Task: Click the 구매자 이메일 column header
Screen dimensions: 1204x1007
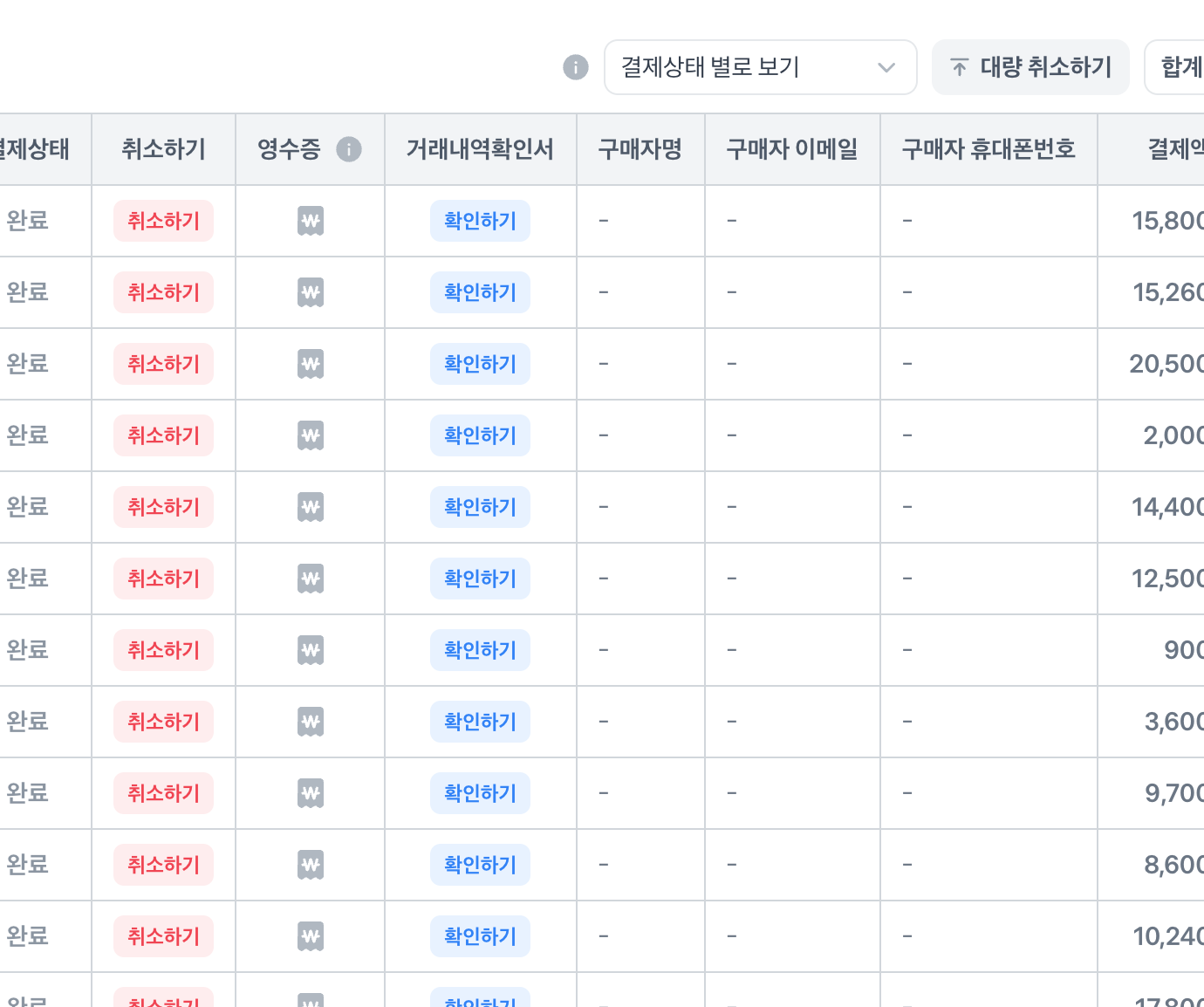Action: click(792, 149)
